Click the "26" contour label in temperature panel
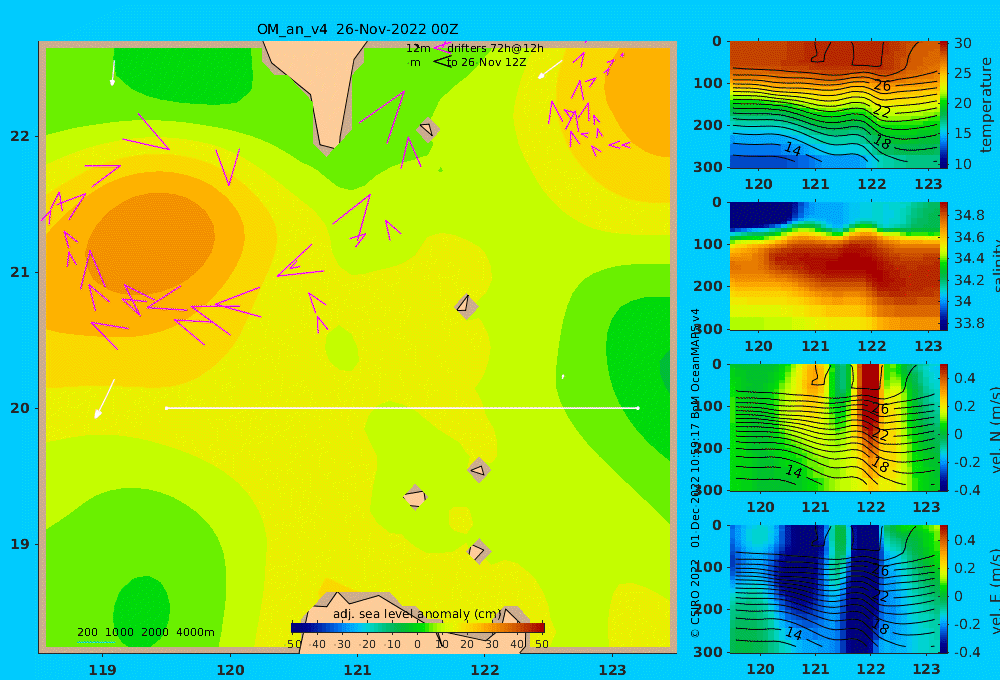This screenshot has width=1000, height=680. [x=882, y=85]
